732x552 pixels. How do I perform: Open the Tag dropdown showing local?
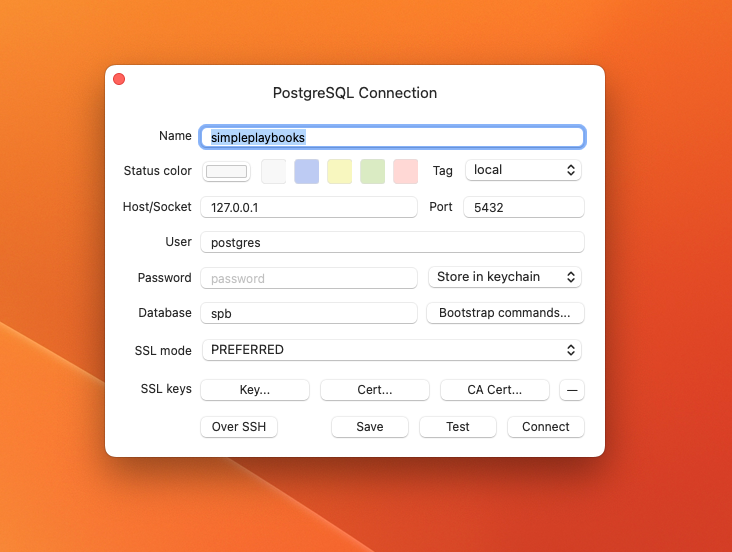(x=523, y=170)
